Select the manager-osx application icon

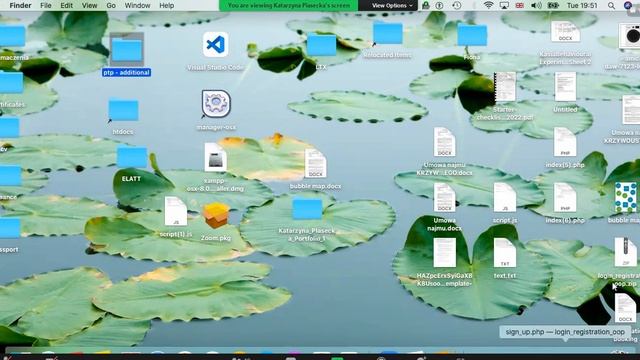(x=216, y=104)
